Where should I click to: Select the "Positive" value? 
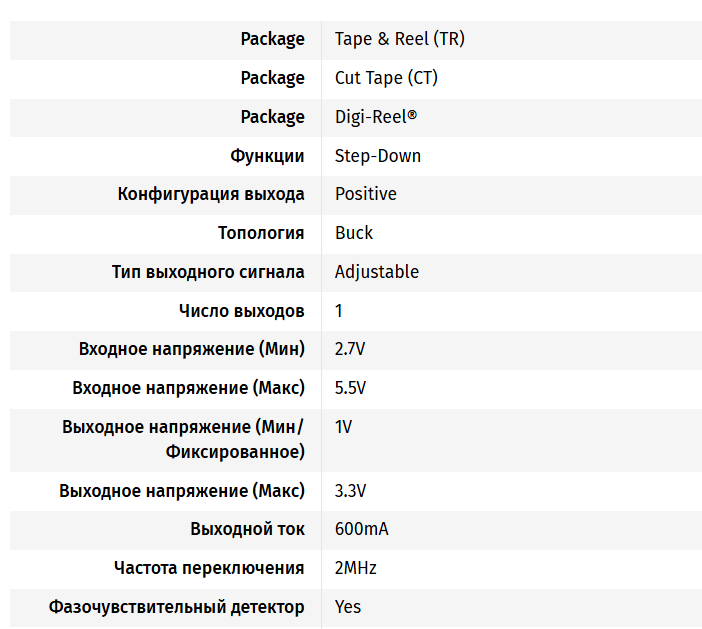coord(366,194)
